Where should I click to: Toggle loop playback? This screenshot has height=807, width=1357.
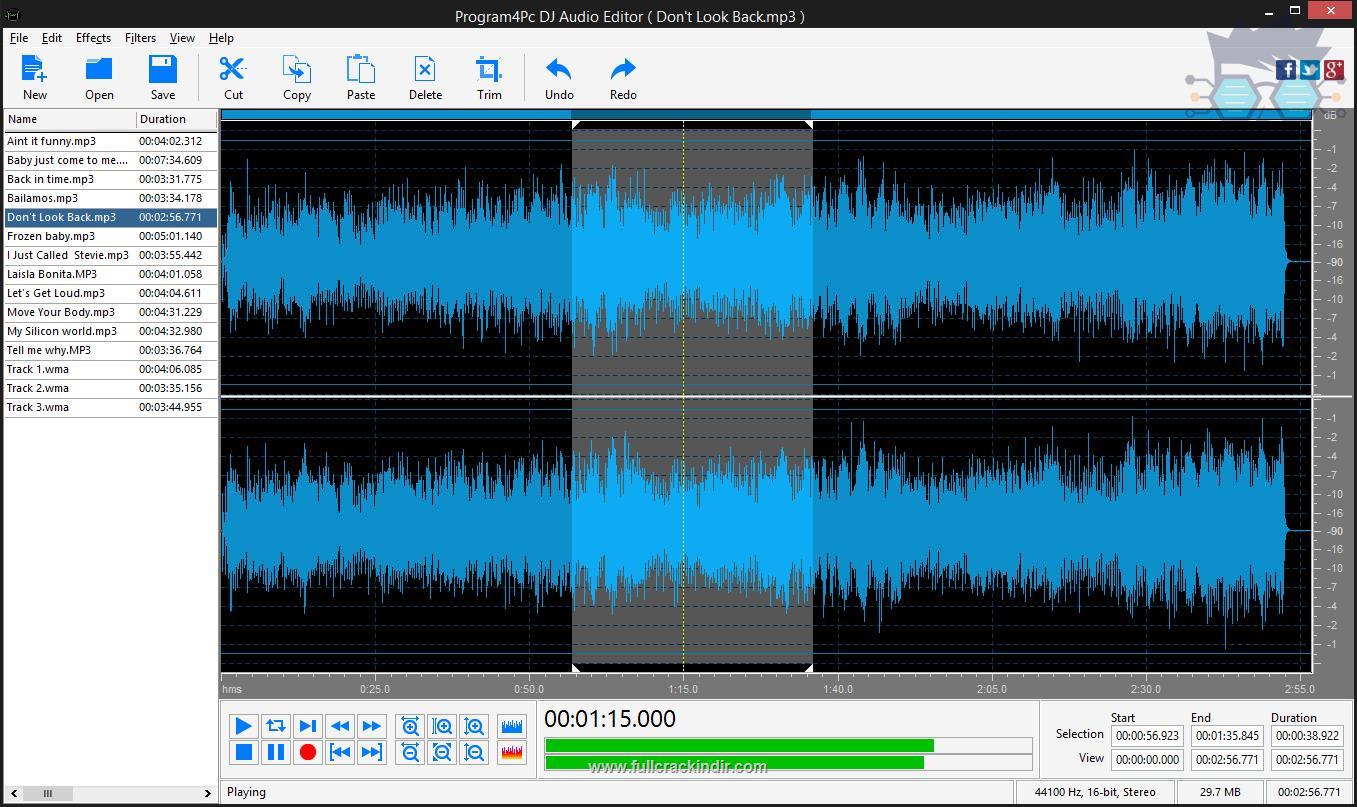point(276,726)
